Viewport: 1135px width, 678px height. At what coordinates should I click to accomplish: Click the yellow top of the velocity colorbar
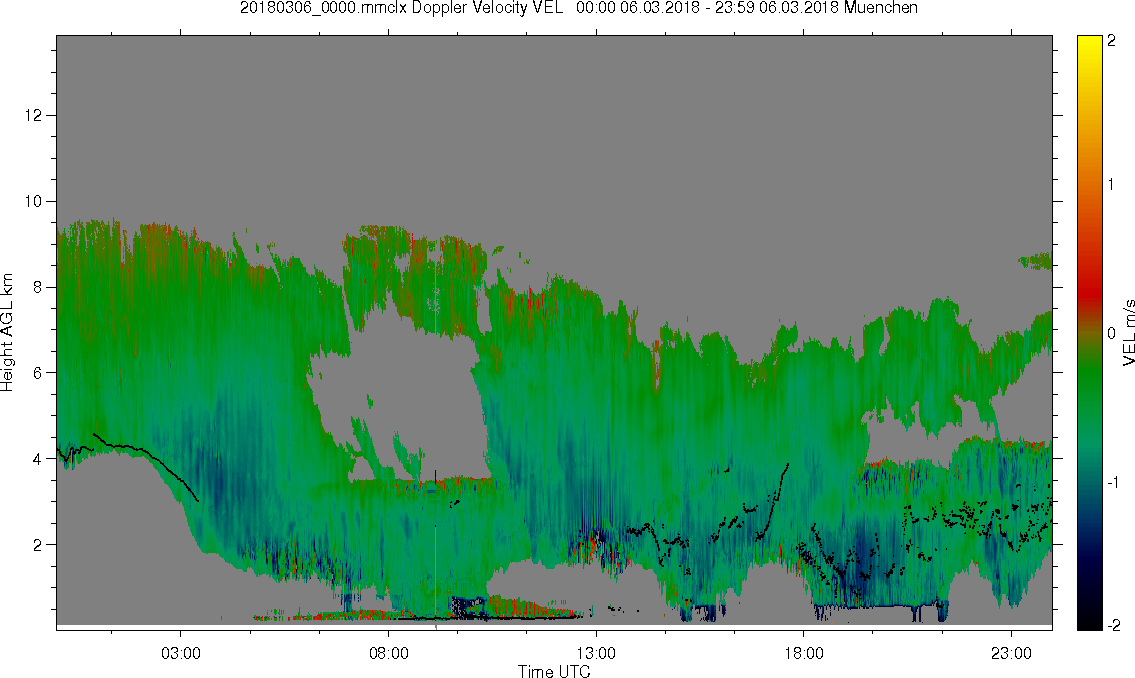1090,43
